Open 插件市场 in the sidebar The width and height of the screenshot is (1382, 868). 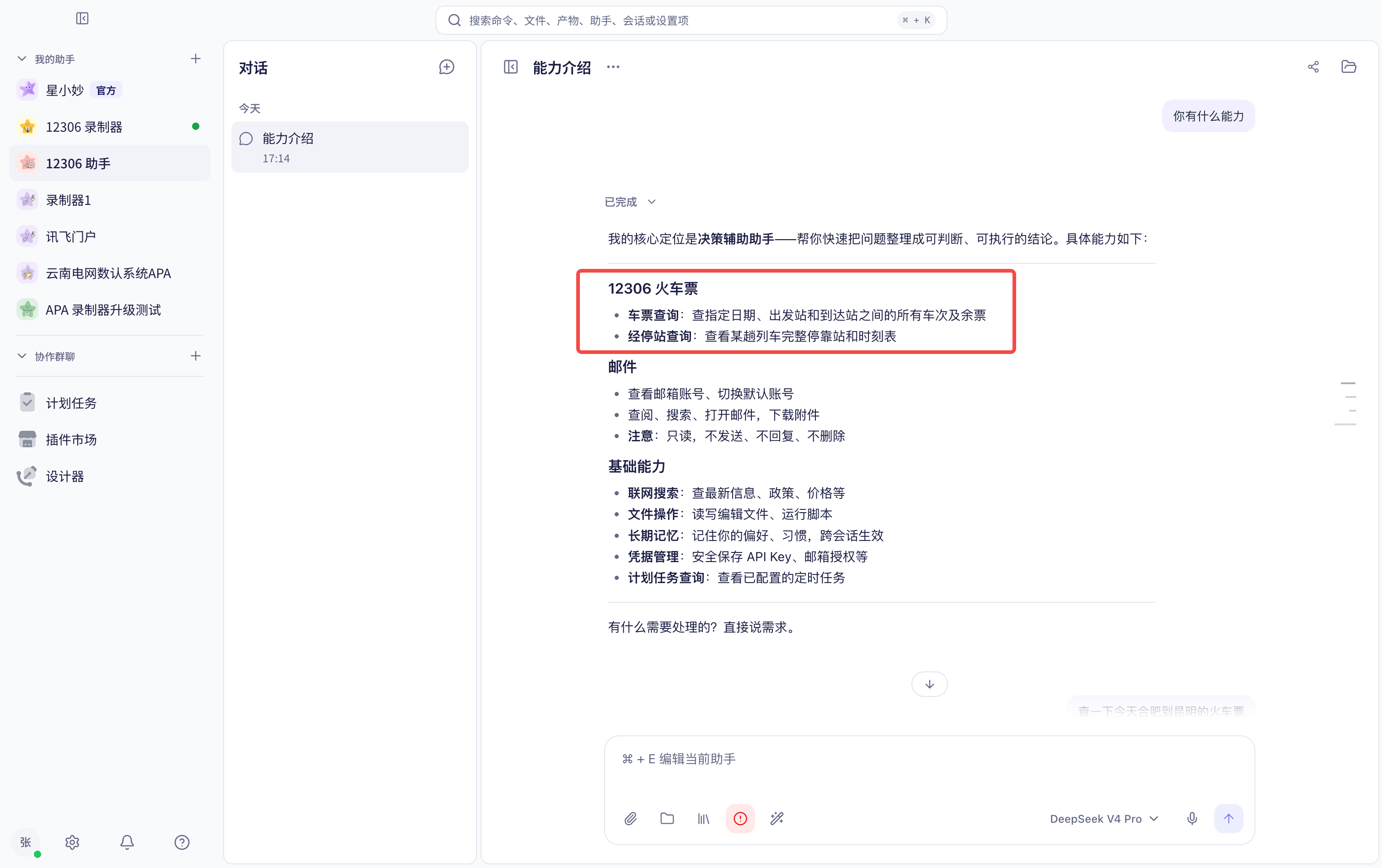tap(110, 440)
